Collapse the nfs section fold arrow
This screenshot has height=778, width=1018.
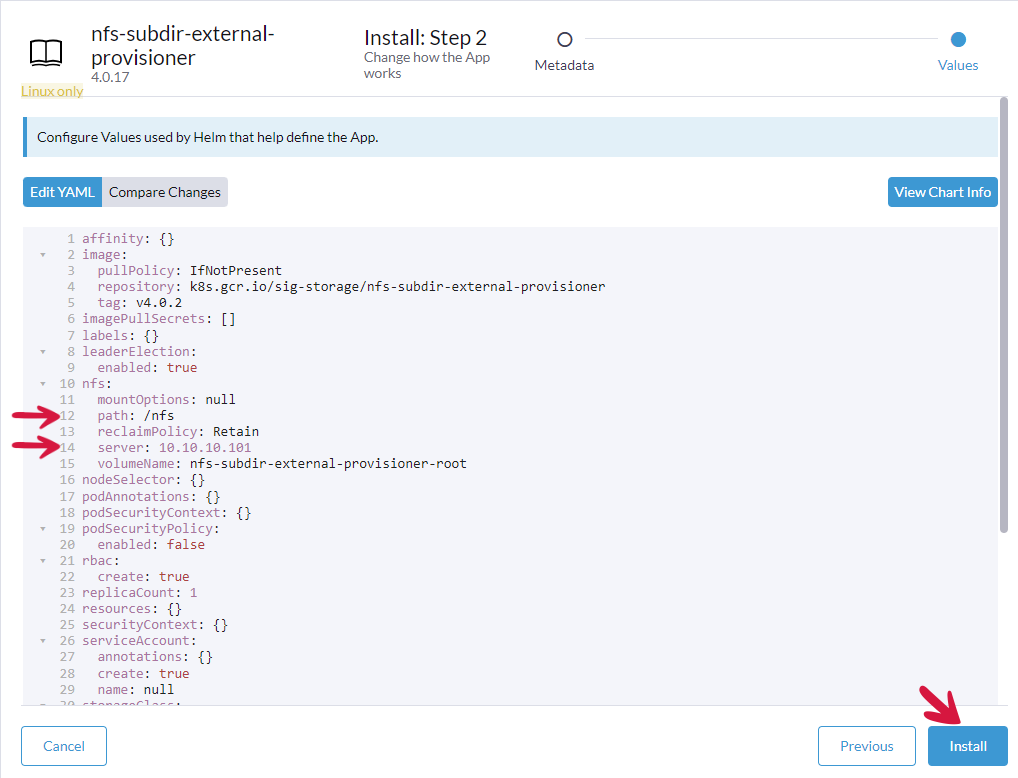coord(42,384)
